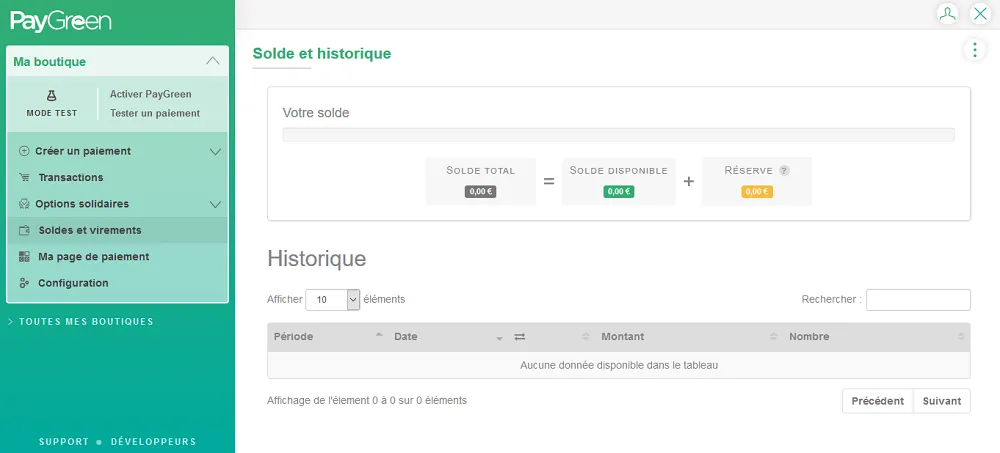Viewport: 1000px width, 453px height.
Task: Click the Rechercher search field
Action: point(917,300)
